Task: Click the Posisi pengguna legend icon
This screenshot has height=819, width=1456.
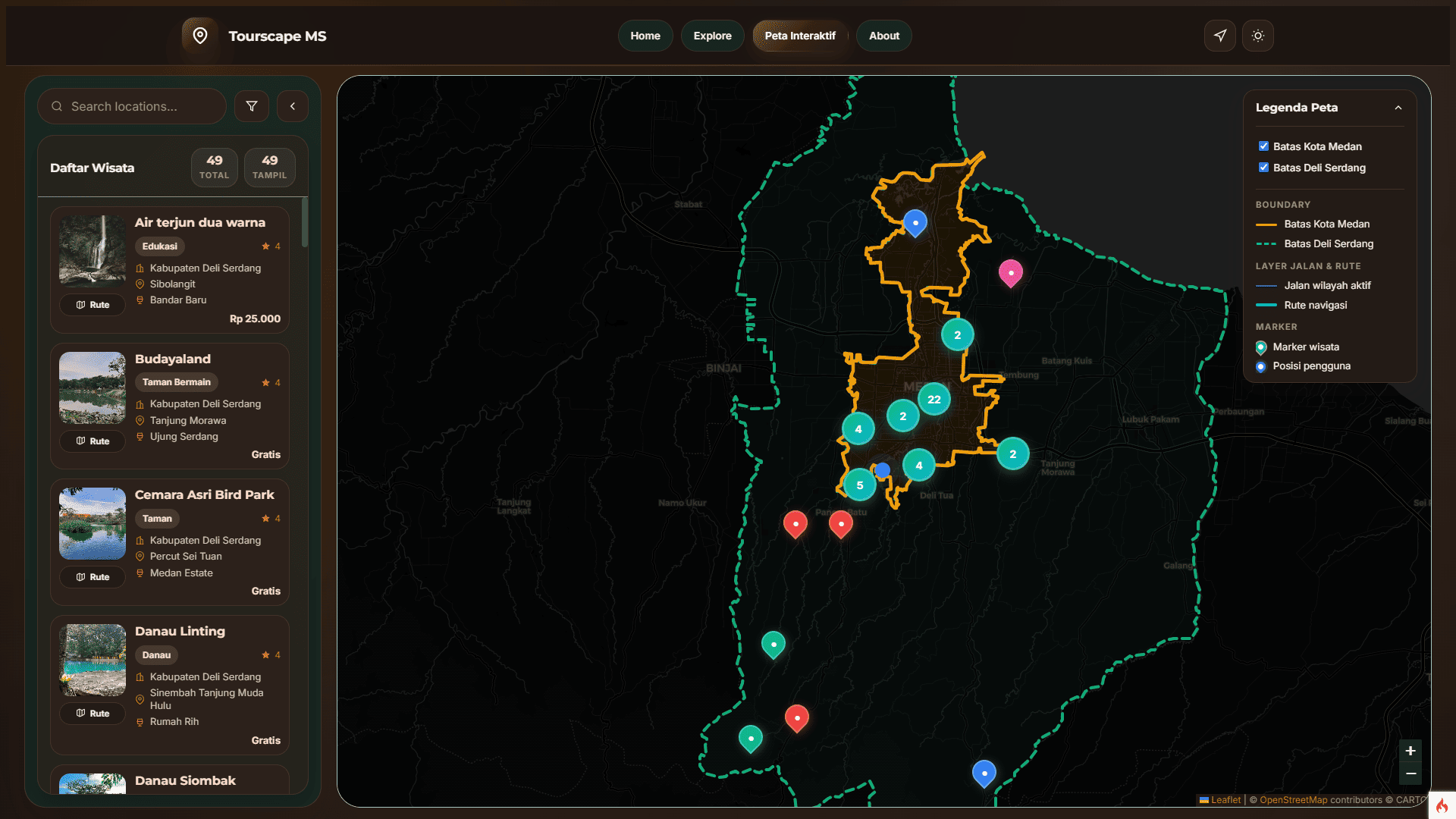Action: (1261, 366)
